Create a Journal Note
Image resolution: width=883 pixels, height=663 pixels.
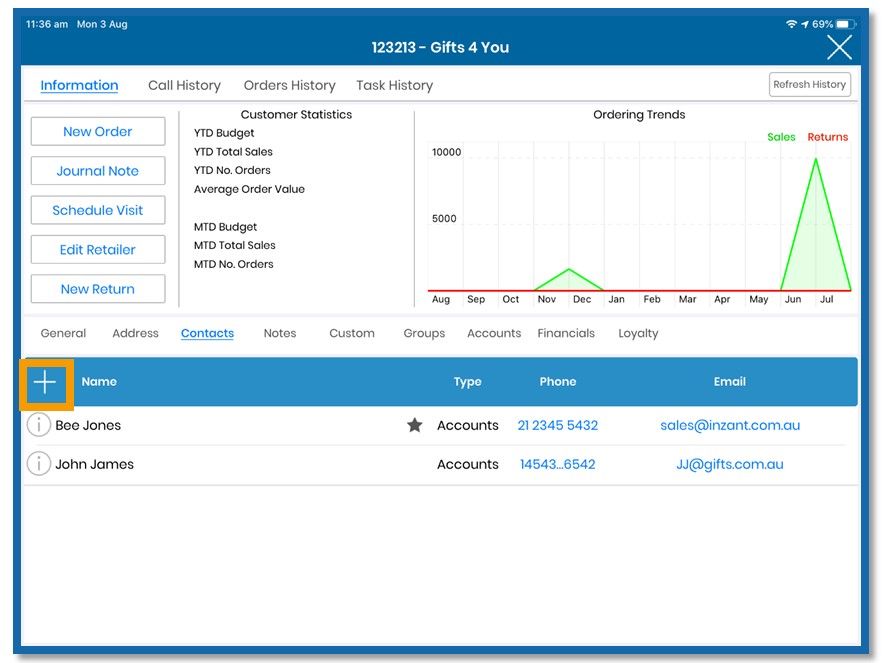(98, 171)
